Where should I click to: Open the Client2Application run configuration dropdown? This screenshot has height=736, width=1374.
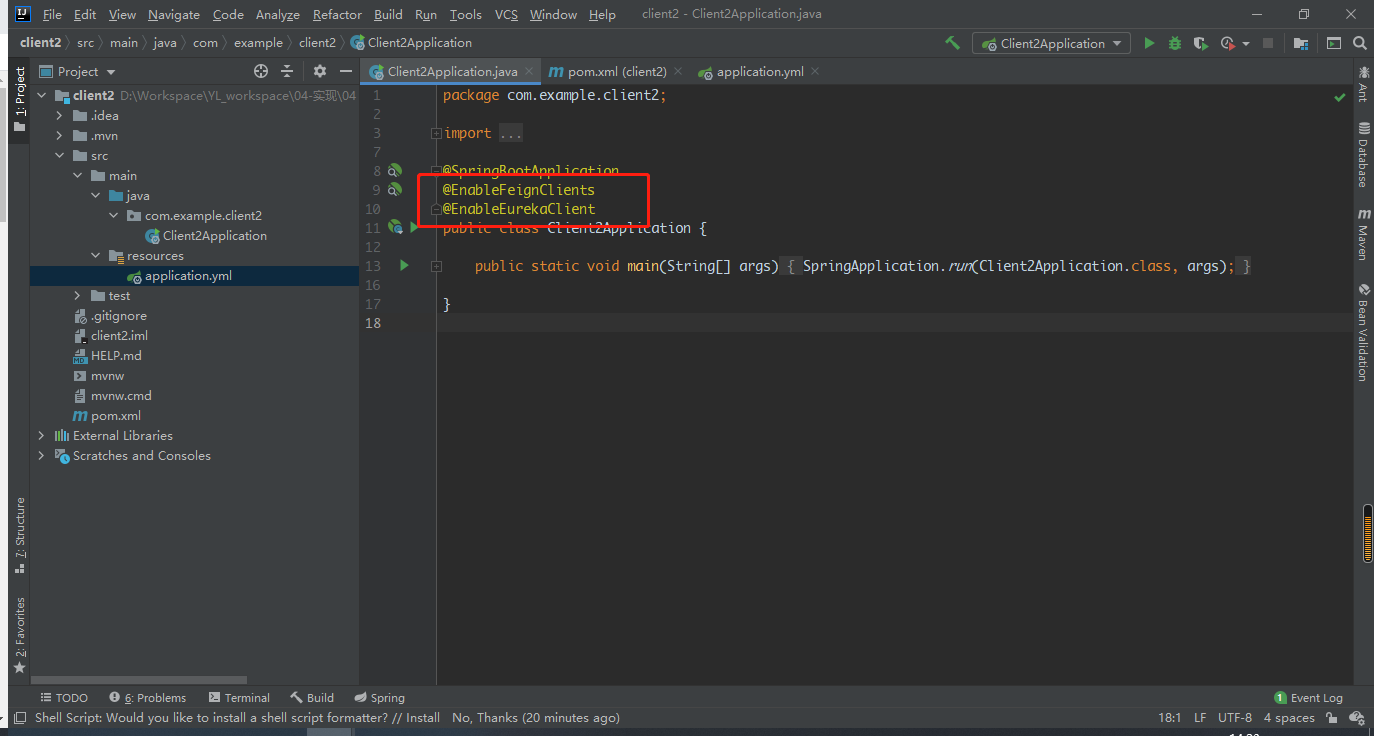1051,43
